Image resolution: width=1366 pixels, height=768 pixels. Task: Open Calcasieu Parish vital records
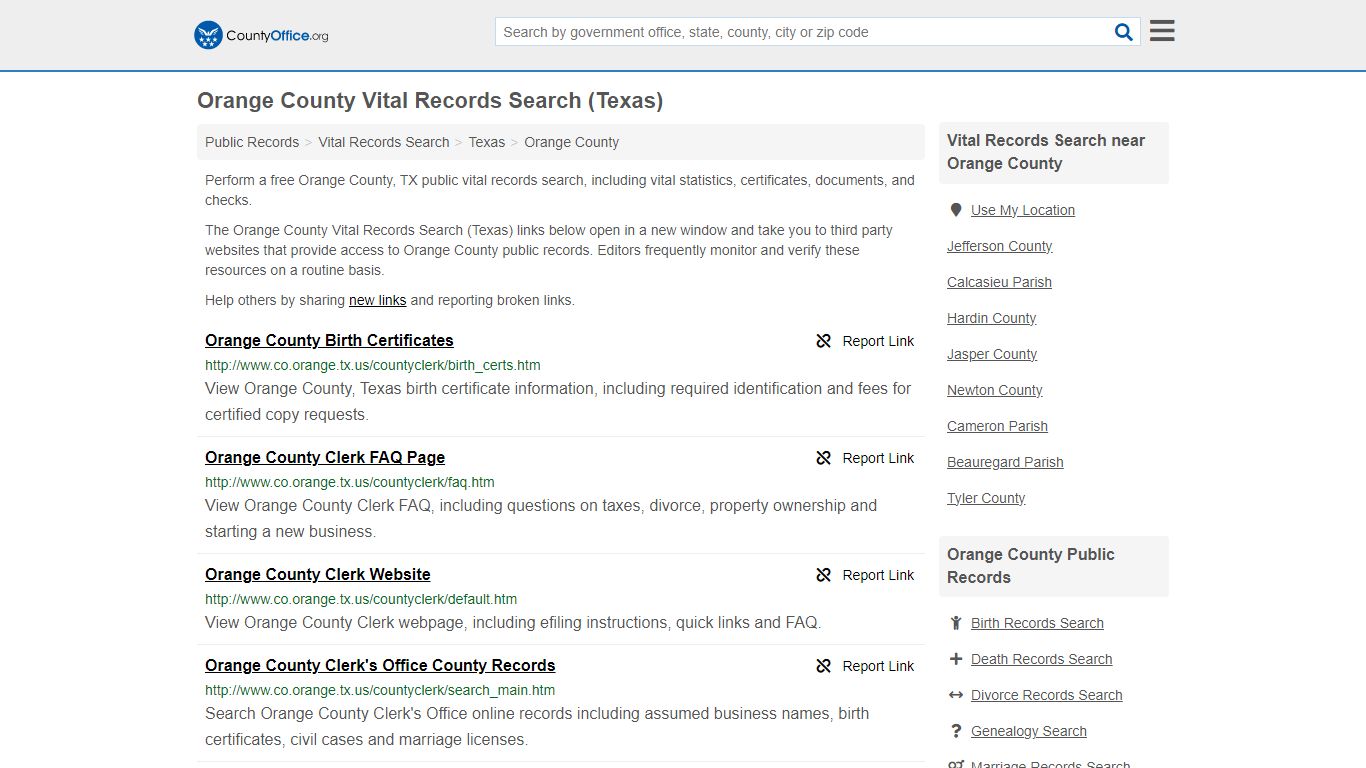point(1000,282)
